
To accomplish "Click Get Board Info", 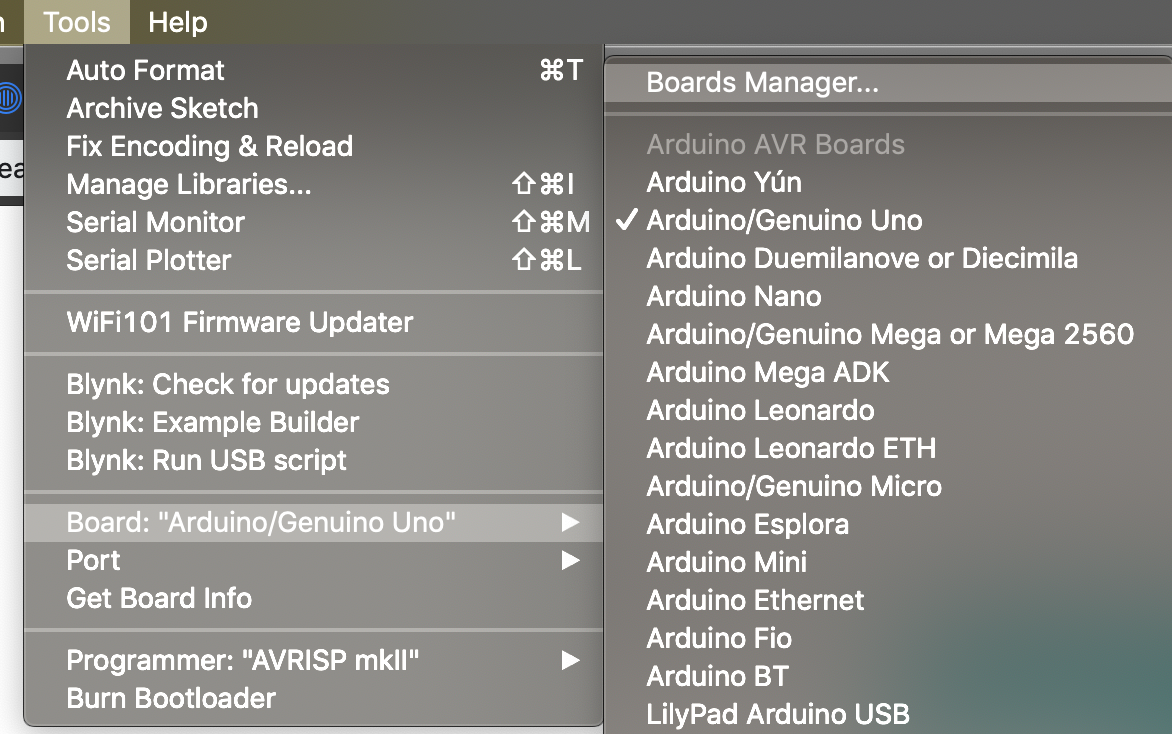I will click(x=313, y=599).
